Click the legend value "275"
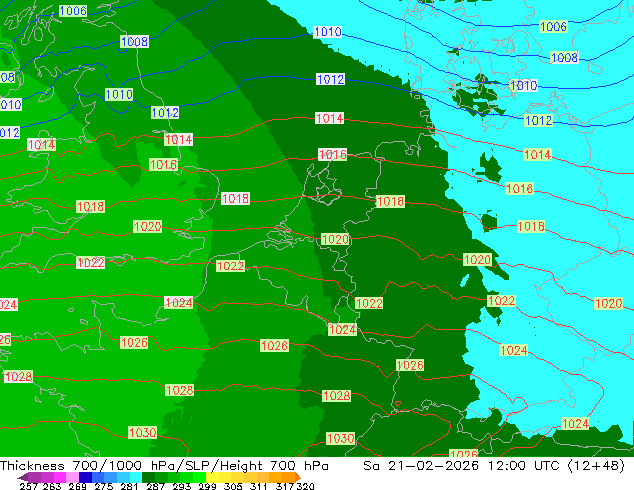Image resolution: width=634 pixels, height=490 pixels. click(104, 486)
